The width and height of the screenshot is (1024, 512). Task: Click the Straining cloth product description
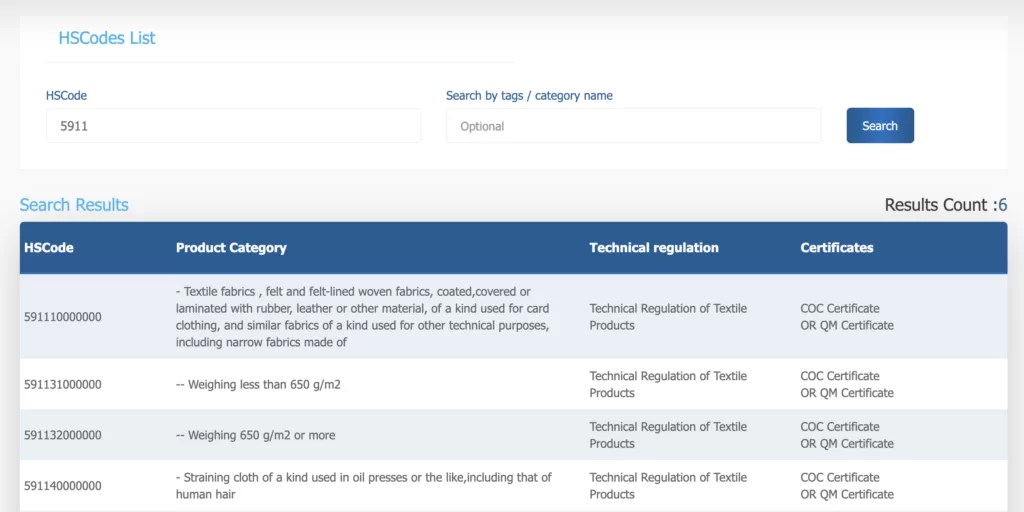point(364,486)
